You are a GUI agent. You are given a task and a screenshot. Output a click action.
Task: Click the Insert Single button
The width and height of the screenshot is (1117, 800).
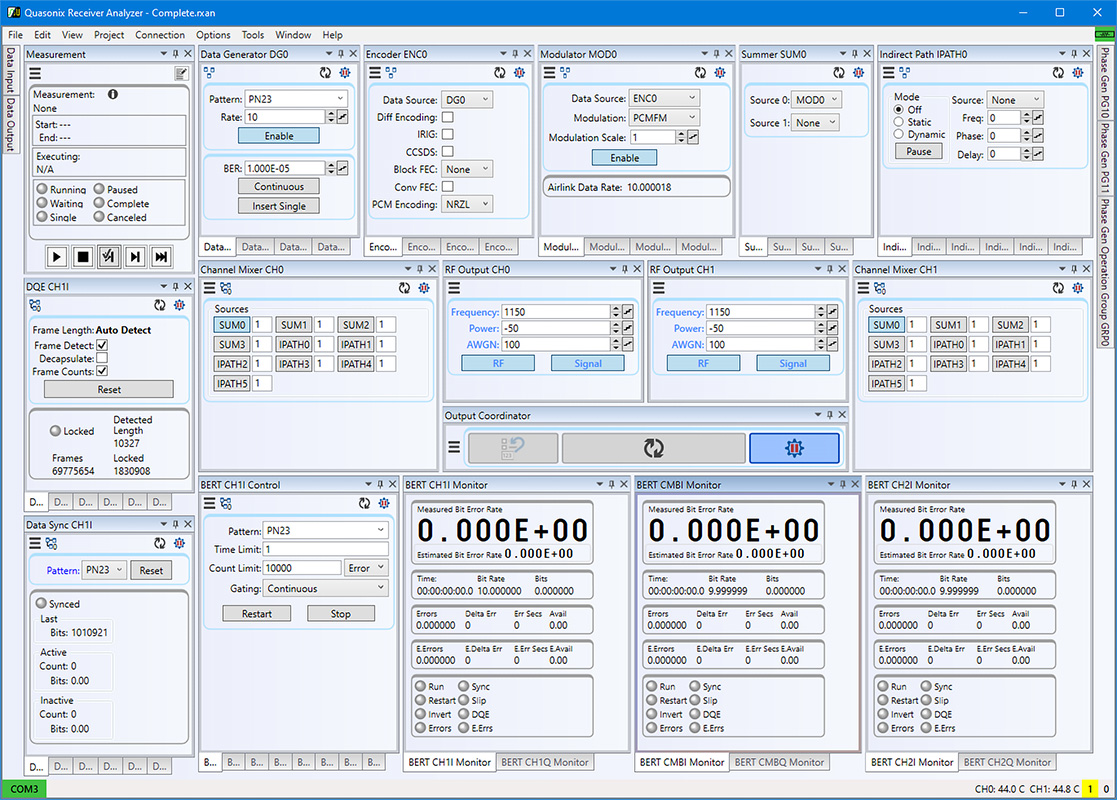pyautogui.click(x=279, y=206)
